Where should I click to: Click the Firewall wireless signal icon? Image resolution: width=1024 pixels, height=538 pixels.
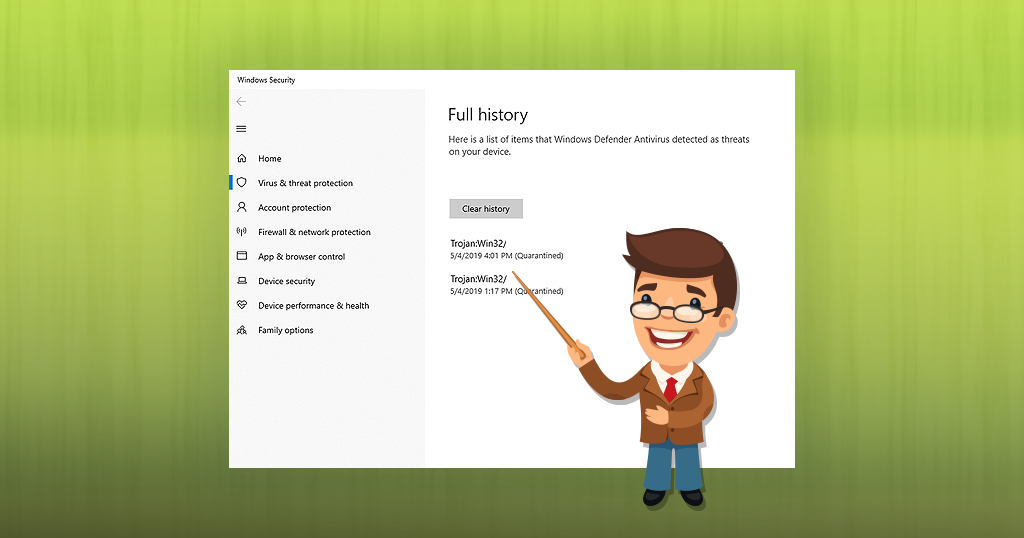[x=241, y=232]
